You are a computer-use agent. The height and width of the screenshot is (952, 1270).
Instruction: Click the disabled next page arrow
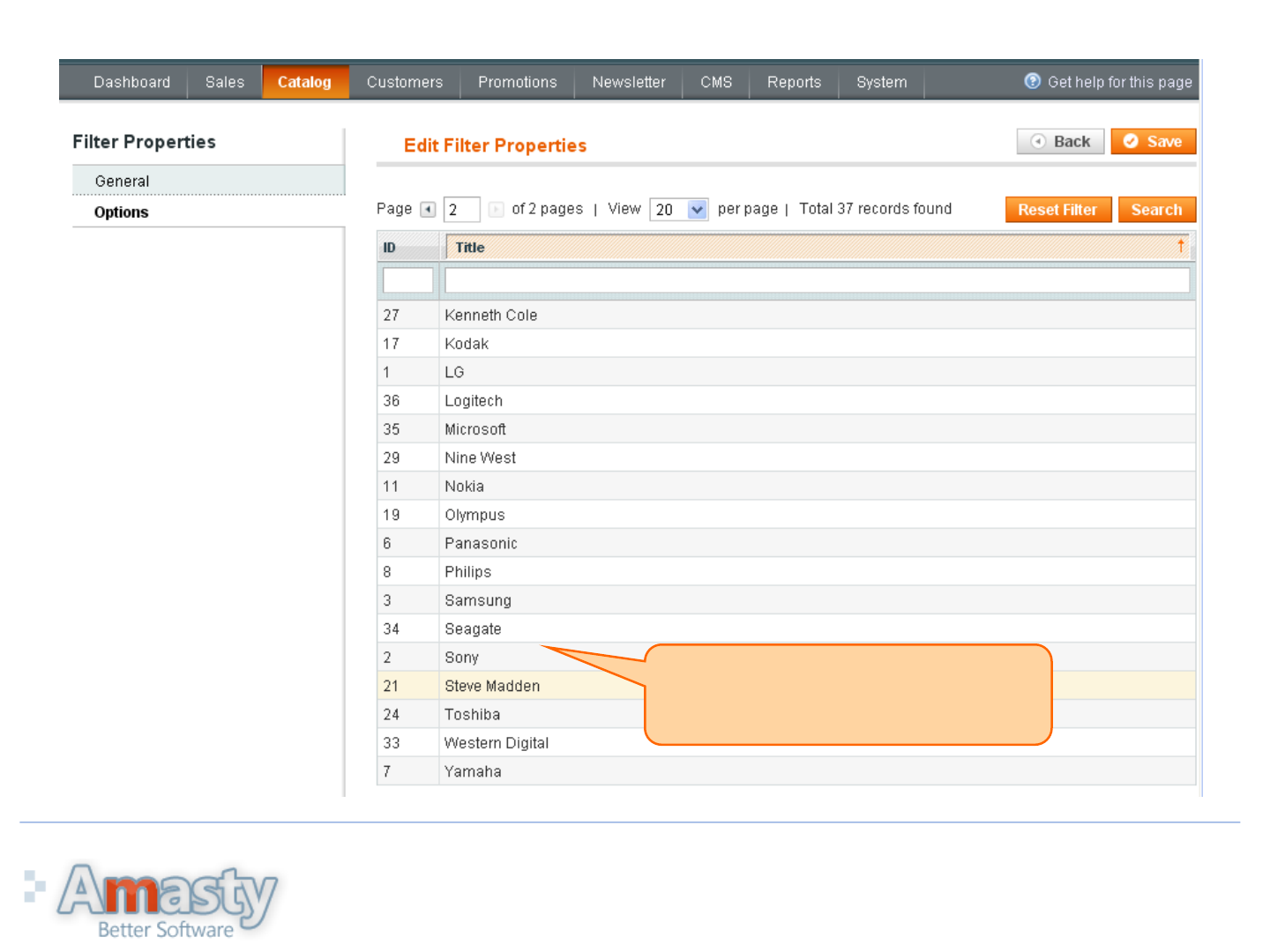tap(496, 210)
